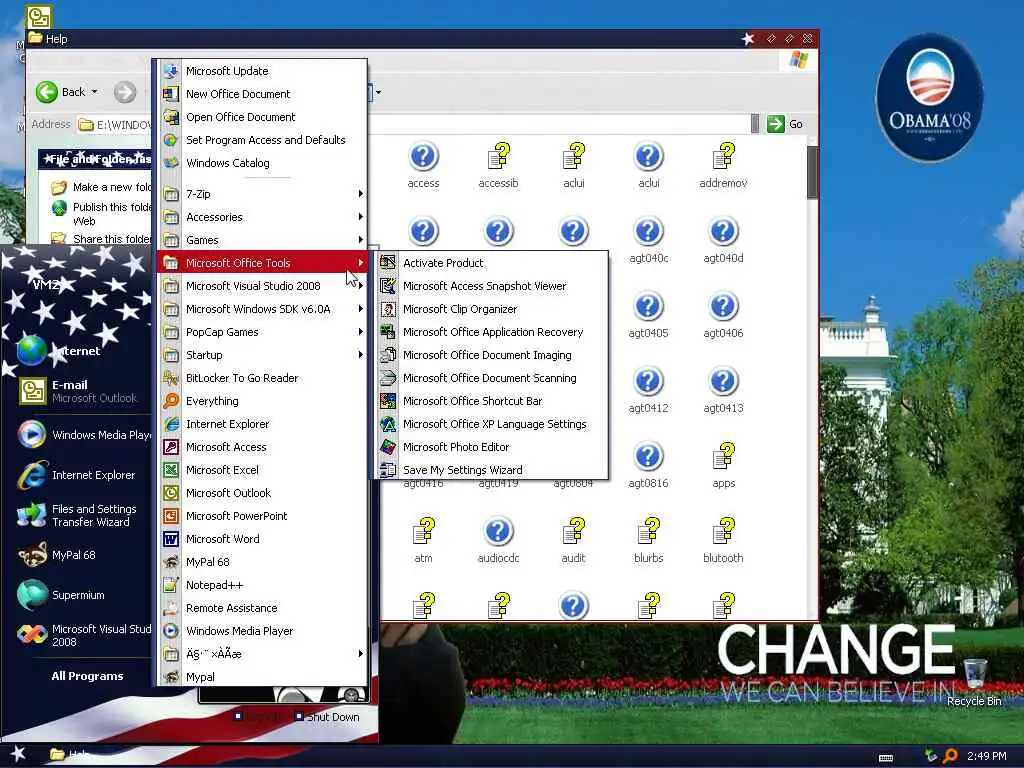Select the bluetooth help file
Viewport: 1024px width, 768px height.
click(723, 541)
